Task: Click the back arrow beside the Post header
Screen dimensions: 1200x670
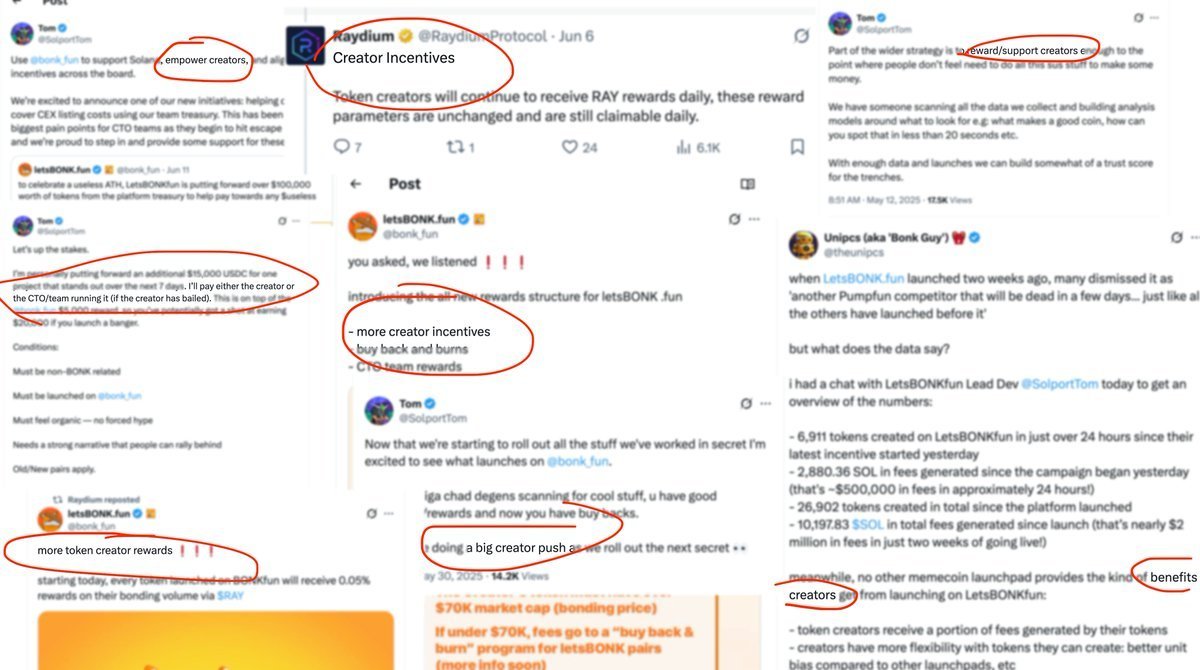Action: pyautogui.click(x=355, y=184)
